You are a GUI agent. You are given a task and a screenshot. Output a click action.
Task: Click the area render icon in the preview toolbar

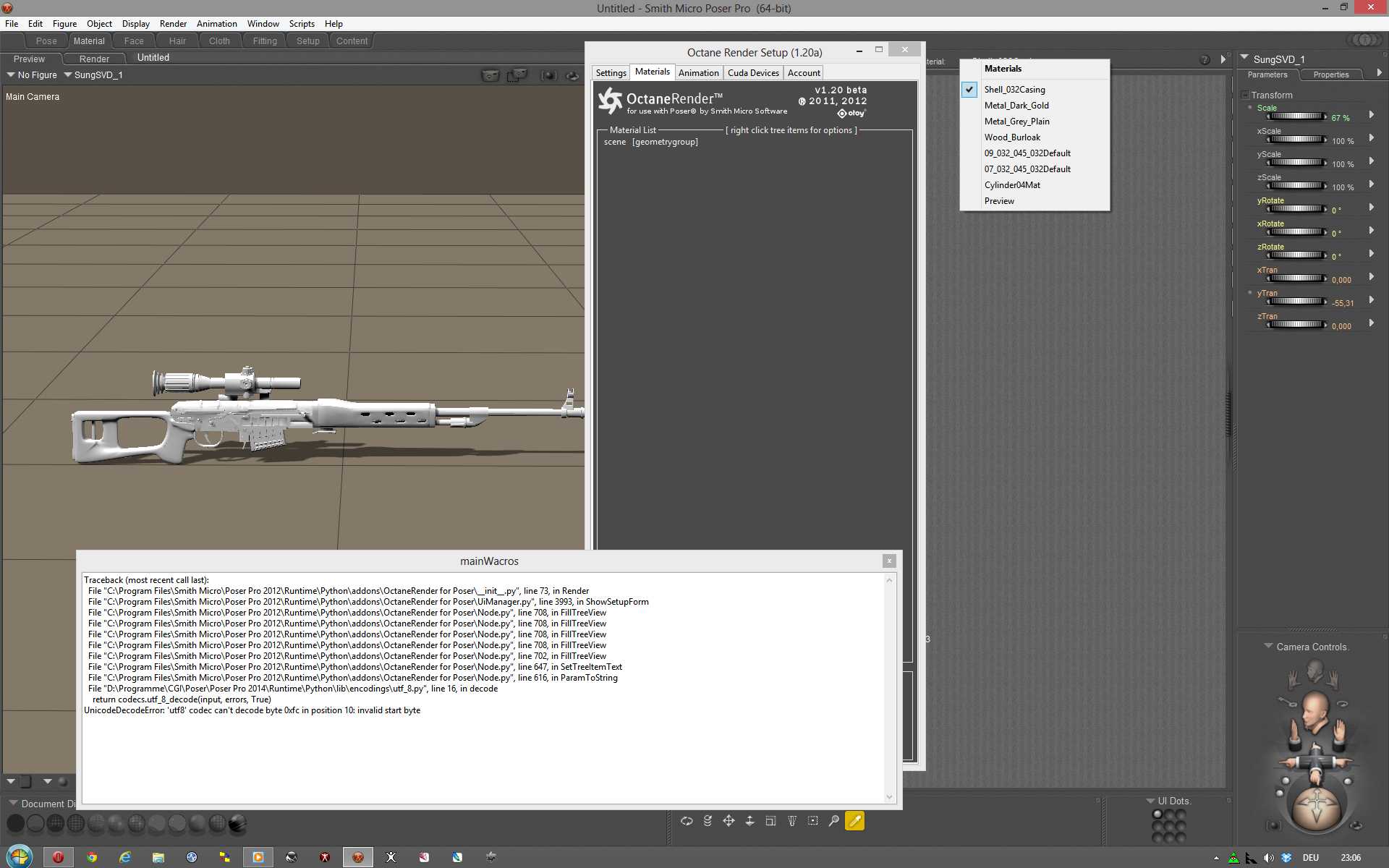pyautogui.click(x=517, y=75)
